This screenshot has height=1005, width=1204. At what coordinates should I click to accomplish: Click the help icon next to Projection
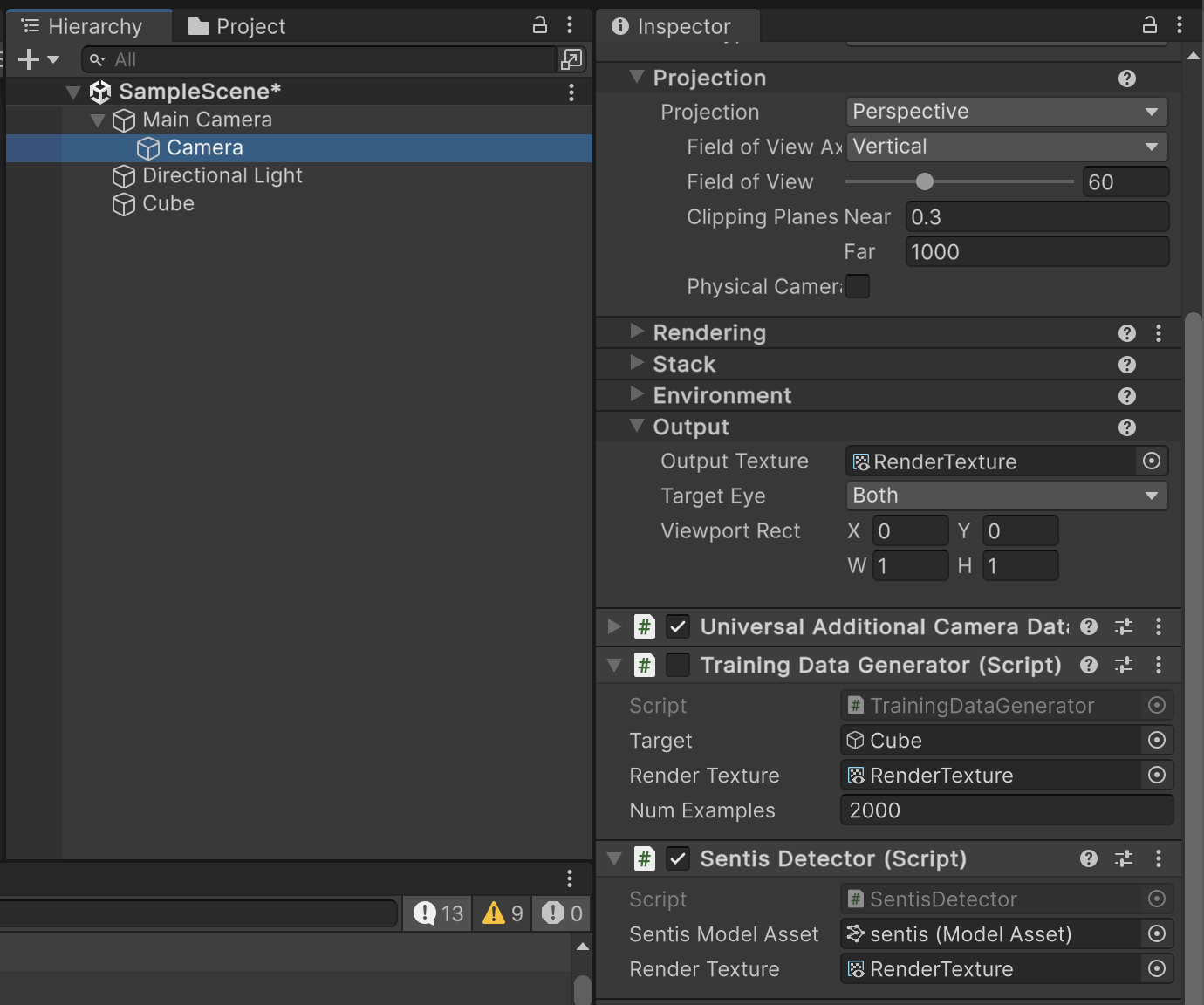1126,79
